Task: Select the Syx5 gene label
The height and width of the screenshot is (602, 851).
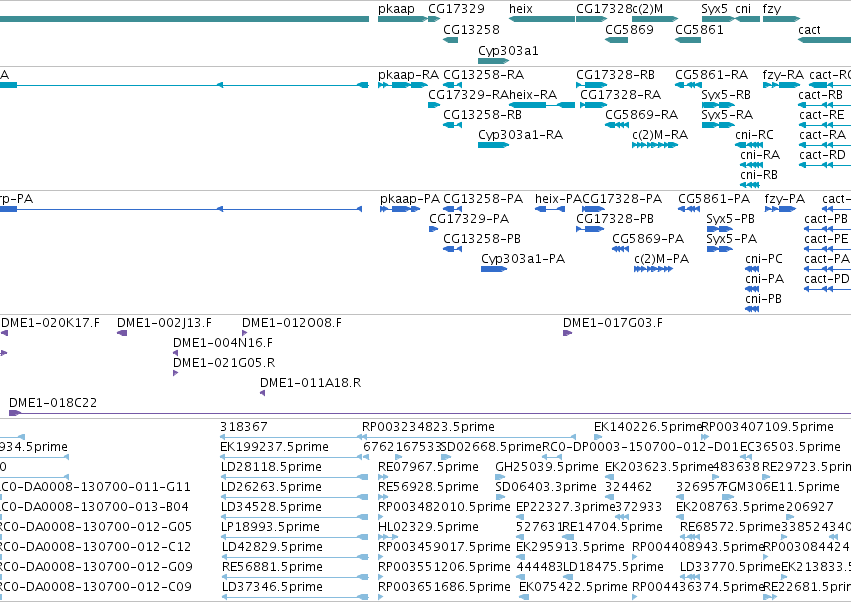Action: pos(714,9)
